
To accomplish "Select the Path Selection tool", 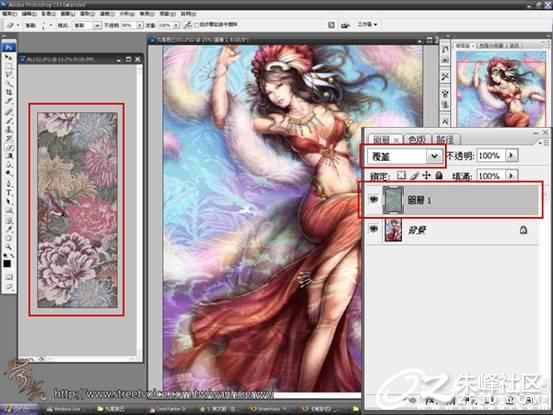I will pos(8,202).
